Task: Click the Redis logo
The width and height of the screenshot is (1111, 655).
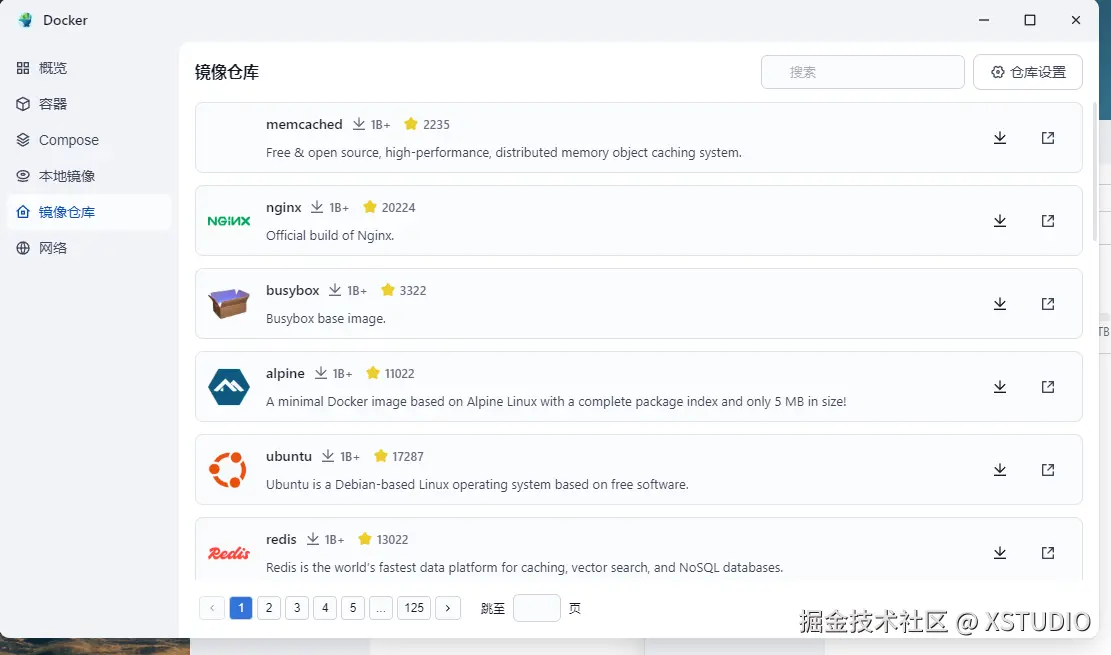Action: tap(229, 553)
